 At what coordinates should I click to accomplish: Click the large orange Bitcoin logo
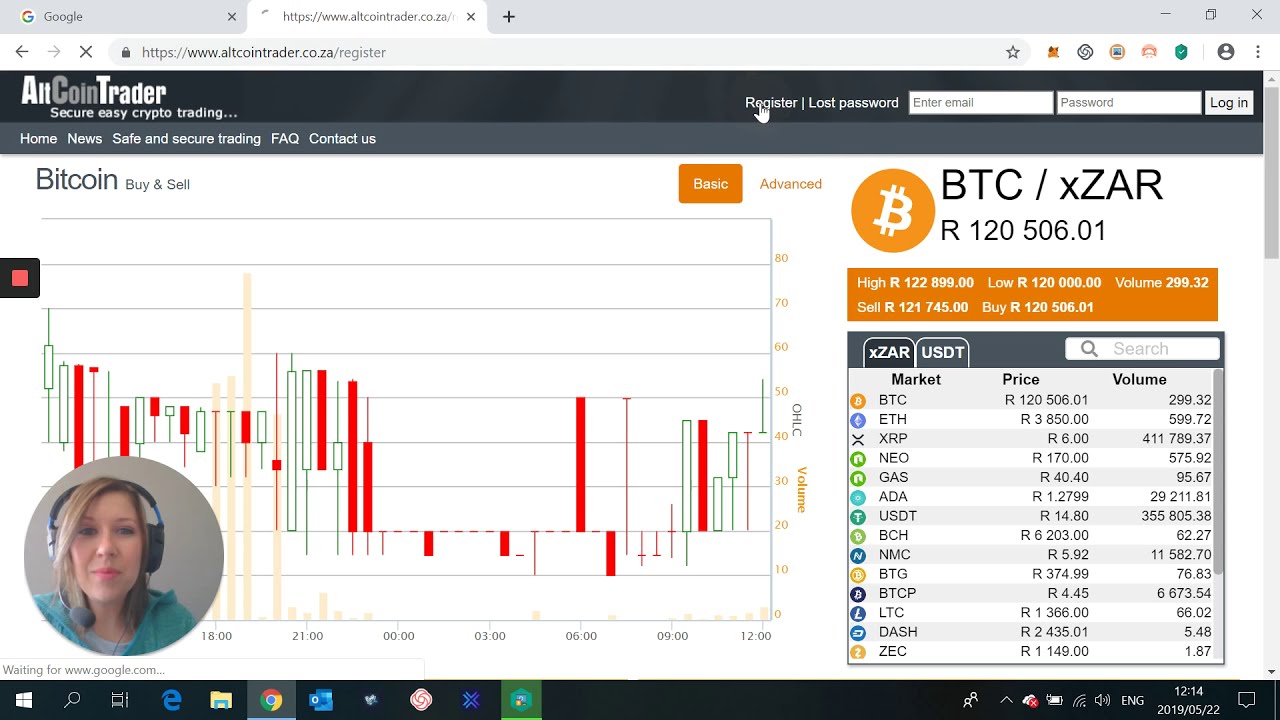click(x=892, y=210)
